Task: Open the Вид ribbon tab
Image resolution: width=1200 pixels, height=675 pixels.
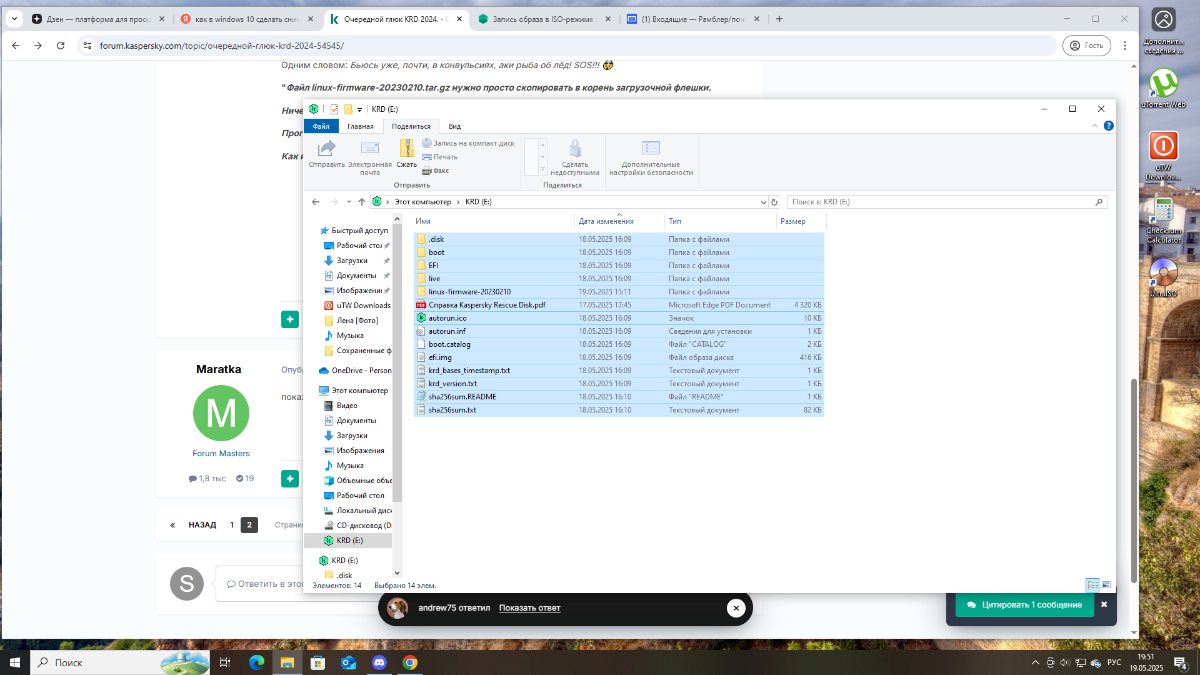Action: click(x=454, y=126)
